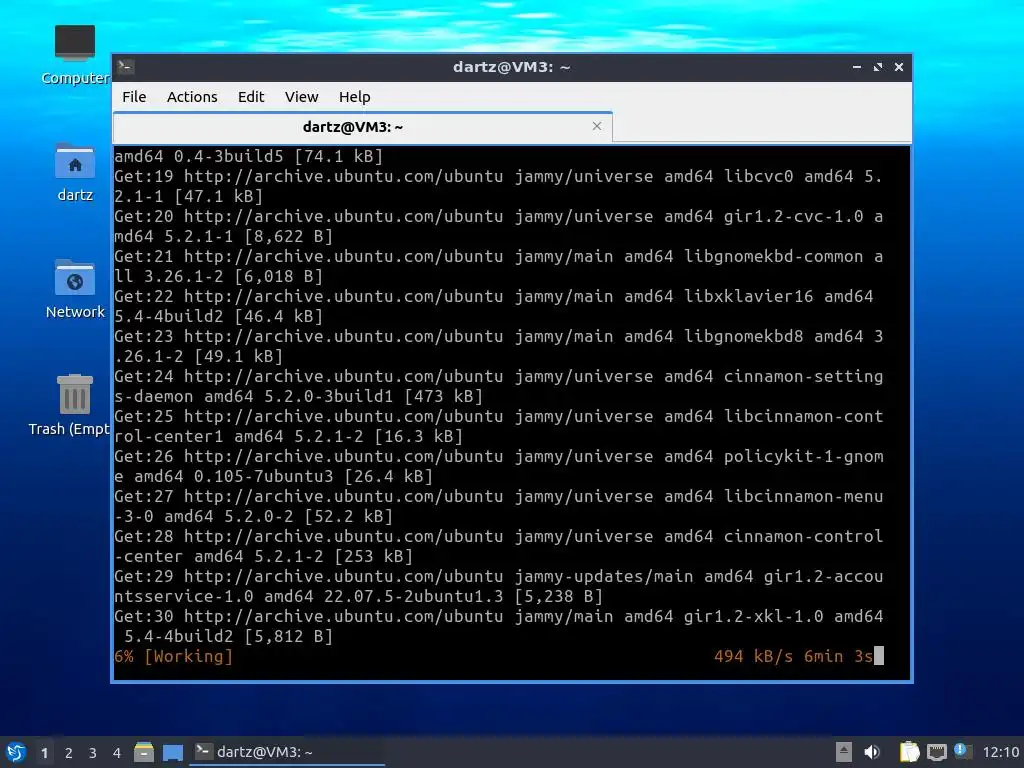Viewport: 1024px width, 768px height.
Task: Click the Get:23 libgnomekbd8 line
Action: coord(498,346)
